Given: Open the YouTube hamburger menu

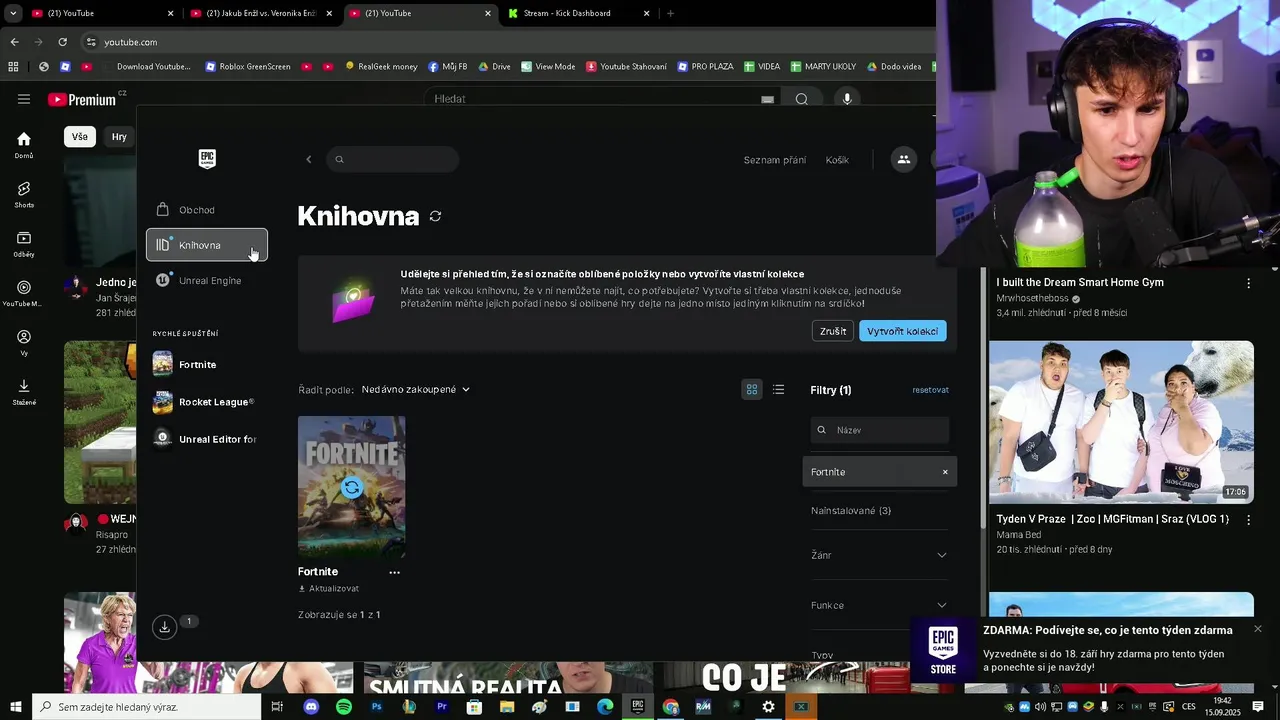Looking at the screenshot, I should pos(24,99).
